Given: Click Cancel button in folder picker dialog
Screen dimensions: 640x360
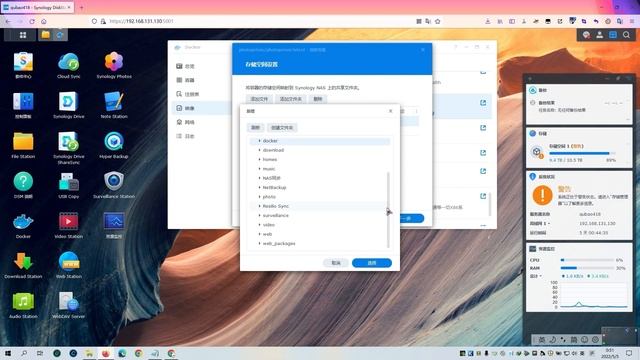Looking at the screenshot, I should 336,263.
